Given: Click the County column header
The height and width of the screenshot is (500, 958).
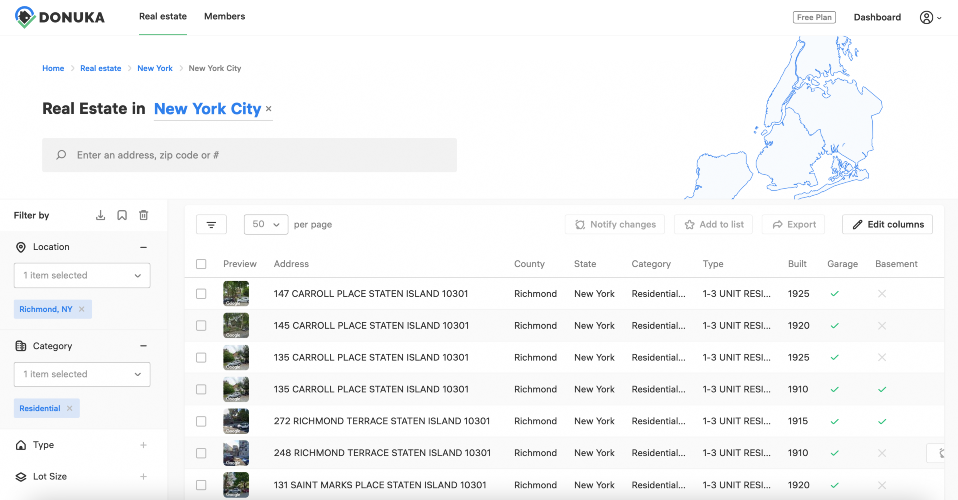Looking at the screenshot, I should click(529, 264).
